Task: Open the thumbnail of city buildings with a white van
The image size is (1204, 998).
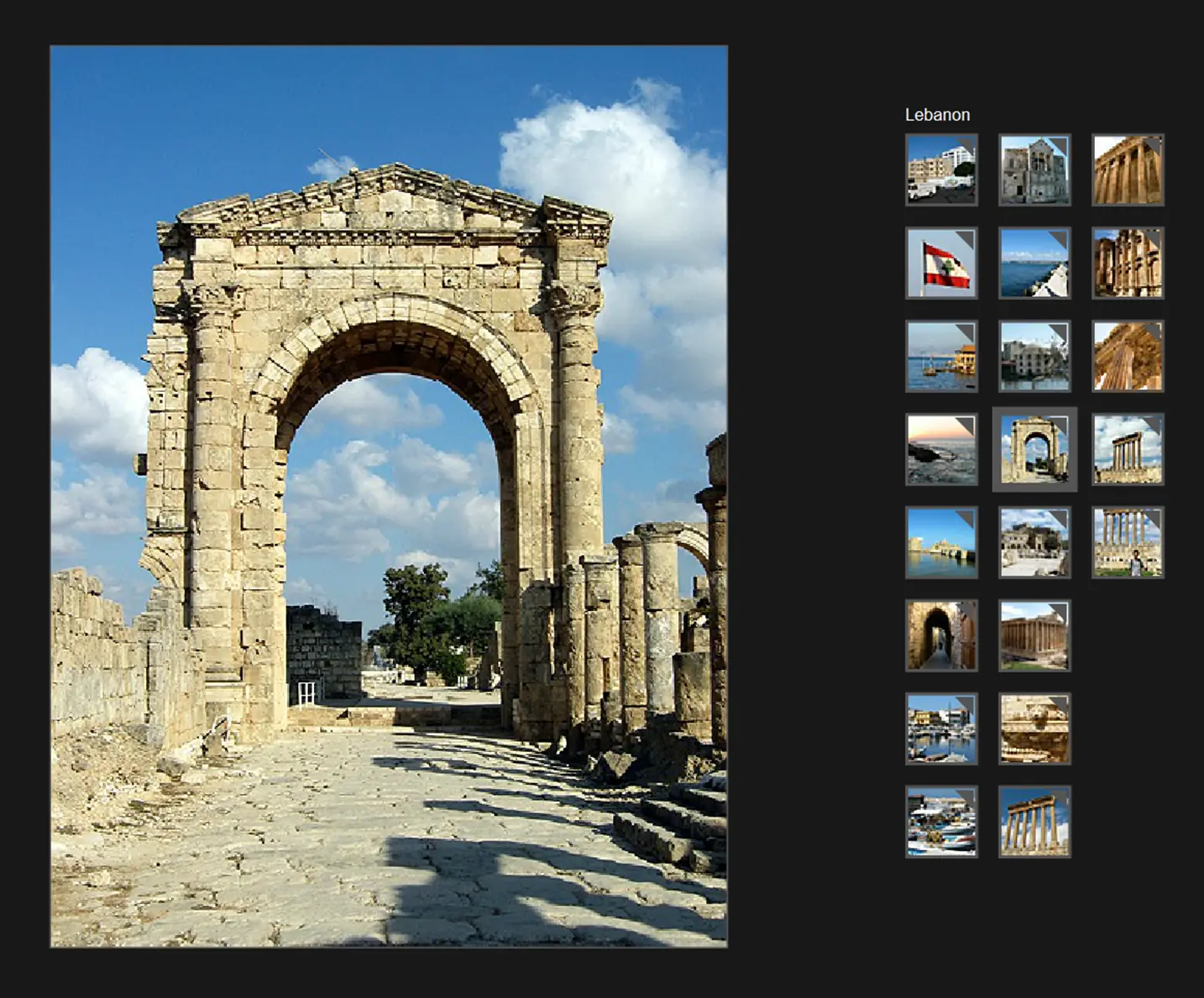Action: (941, 170)
